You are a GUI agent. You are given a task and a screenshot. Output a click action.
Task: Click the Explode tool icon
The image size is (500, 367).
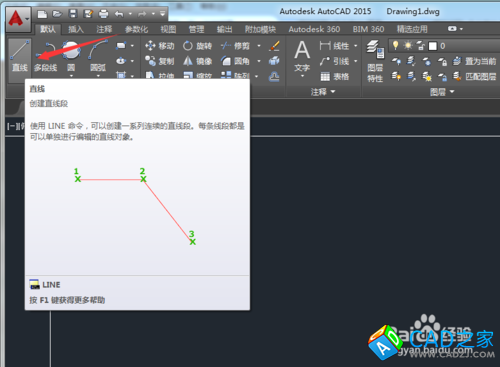click(274, 61)
